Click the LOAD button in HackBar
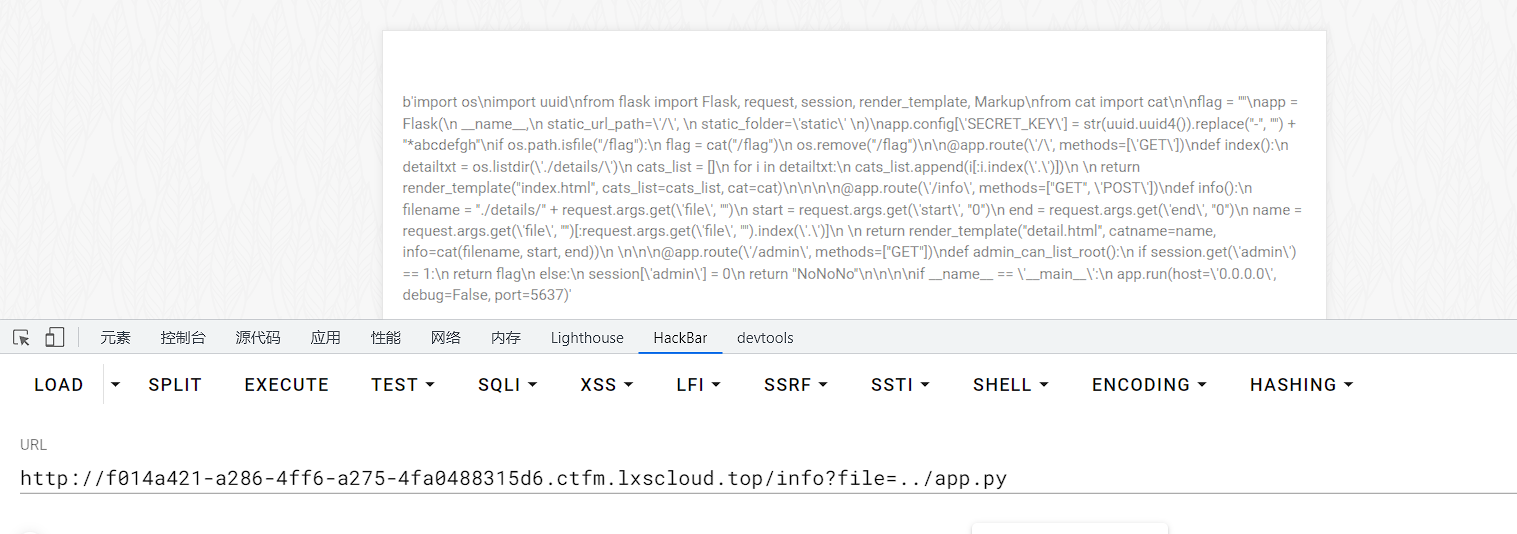The height and width of the screenshot is (534, 1517). click(x=59, y=385)
